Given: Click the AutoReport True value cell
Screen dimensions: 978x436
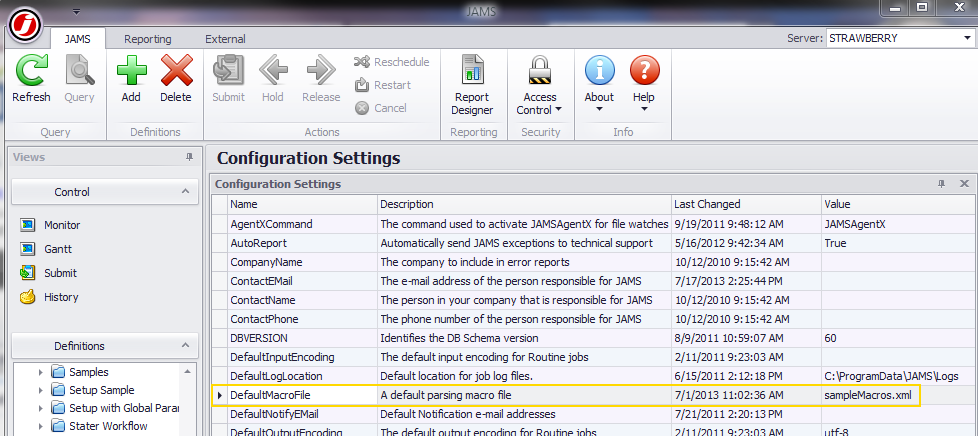Looking at the screenshot, I should click(x=899, y=243).
